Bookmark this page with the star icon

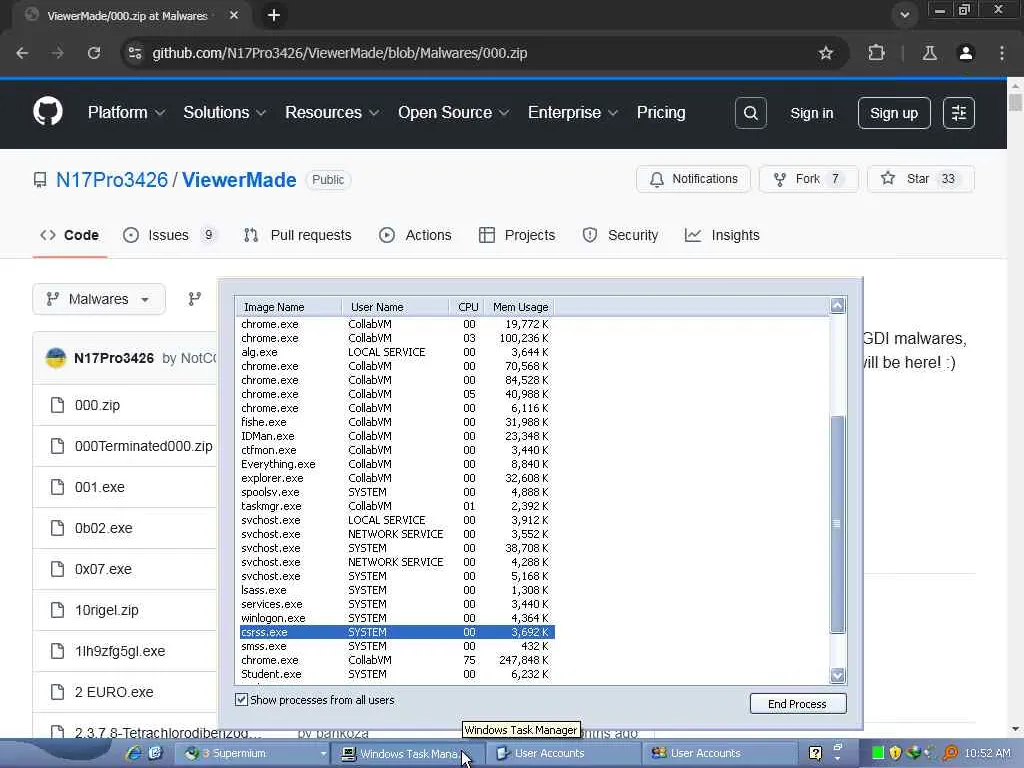pos(826,53)
